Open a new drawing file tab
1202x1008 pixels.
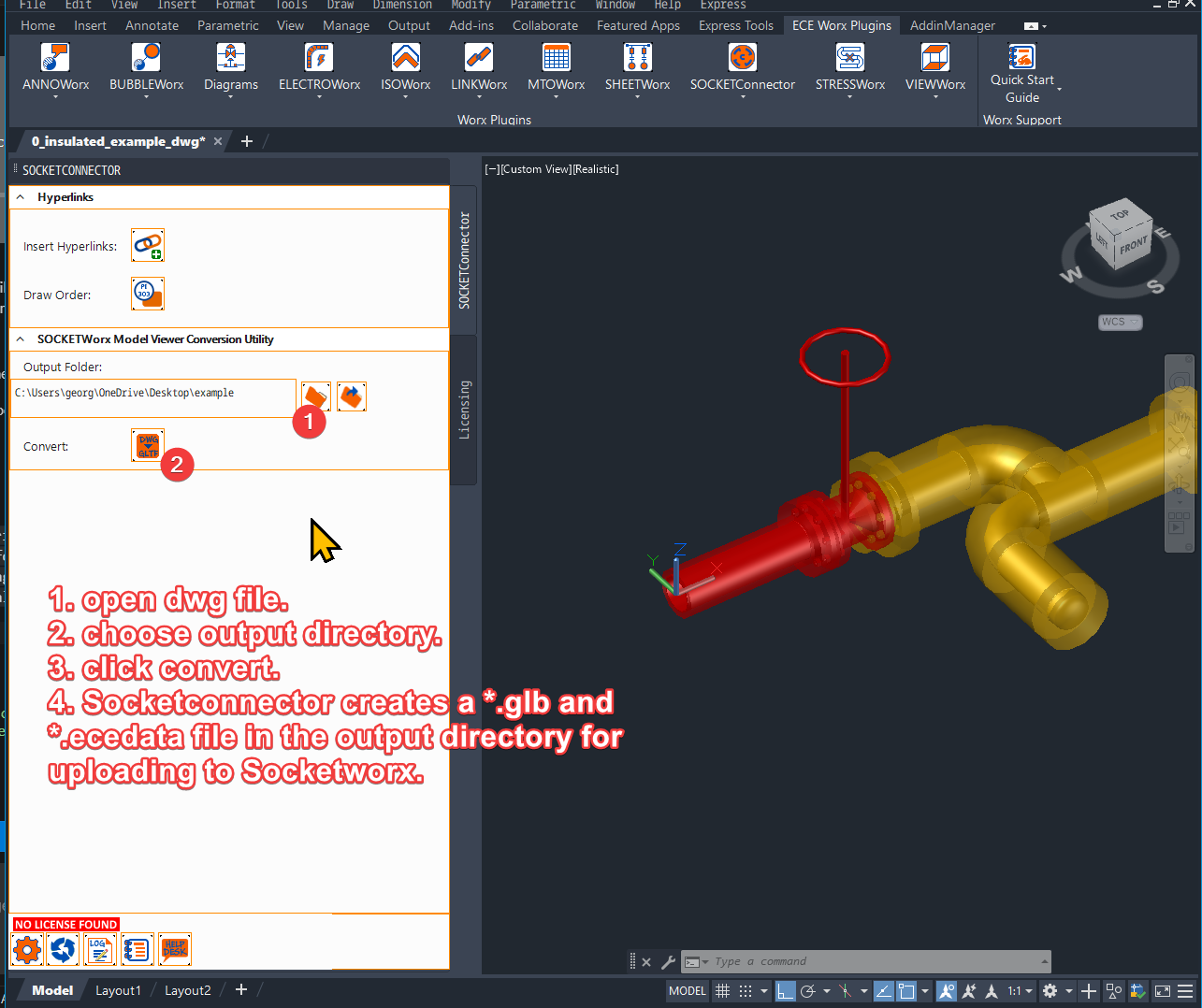tap(247, 141)
